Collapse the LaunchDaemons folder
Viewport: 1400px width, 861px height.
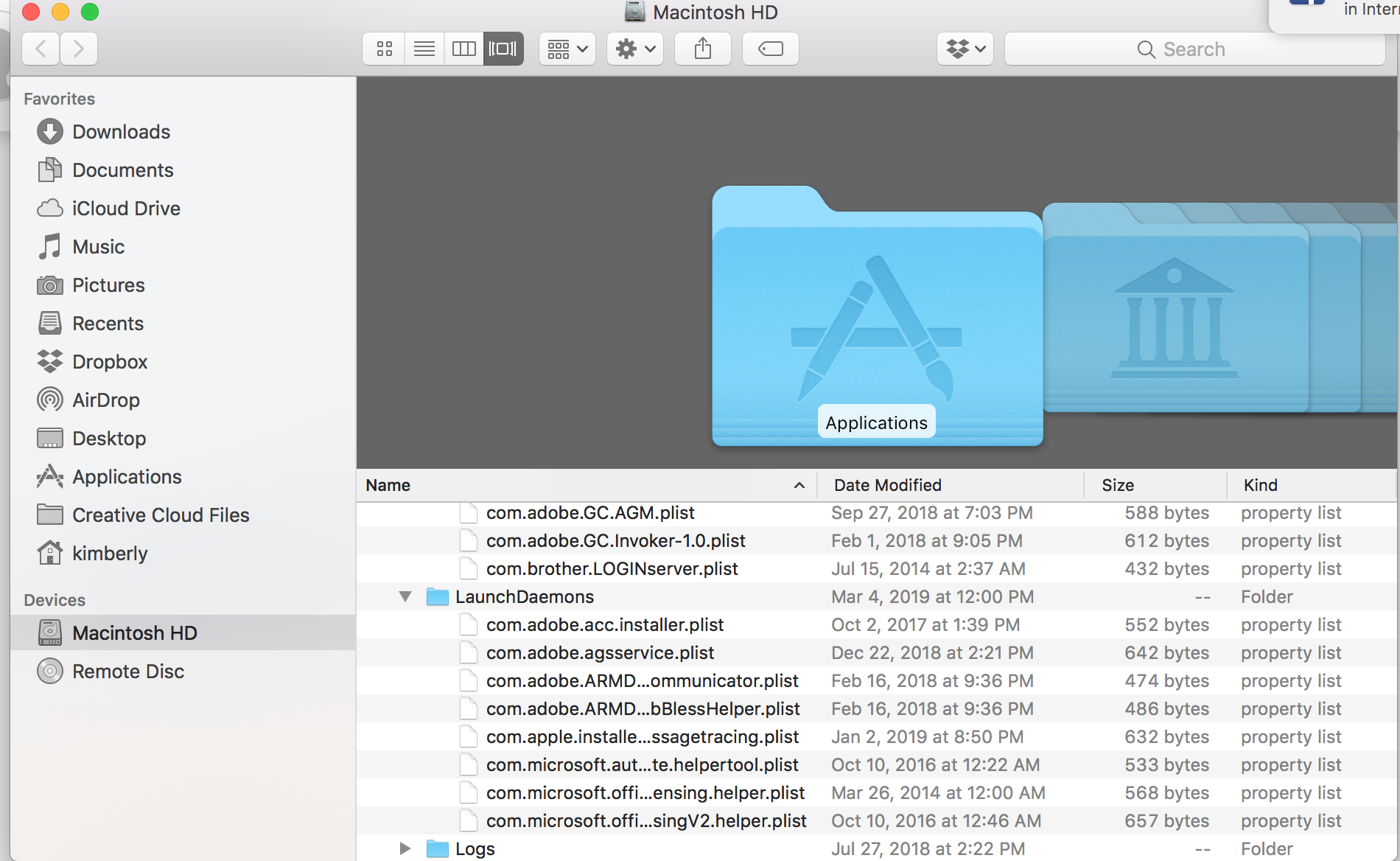pos(405,596)
